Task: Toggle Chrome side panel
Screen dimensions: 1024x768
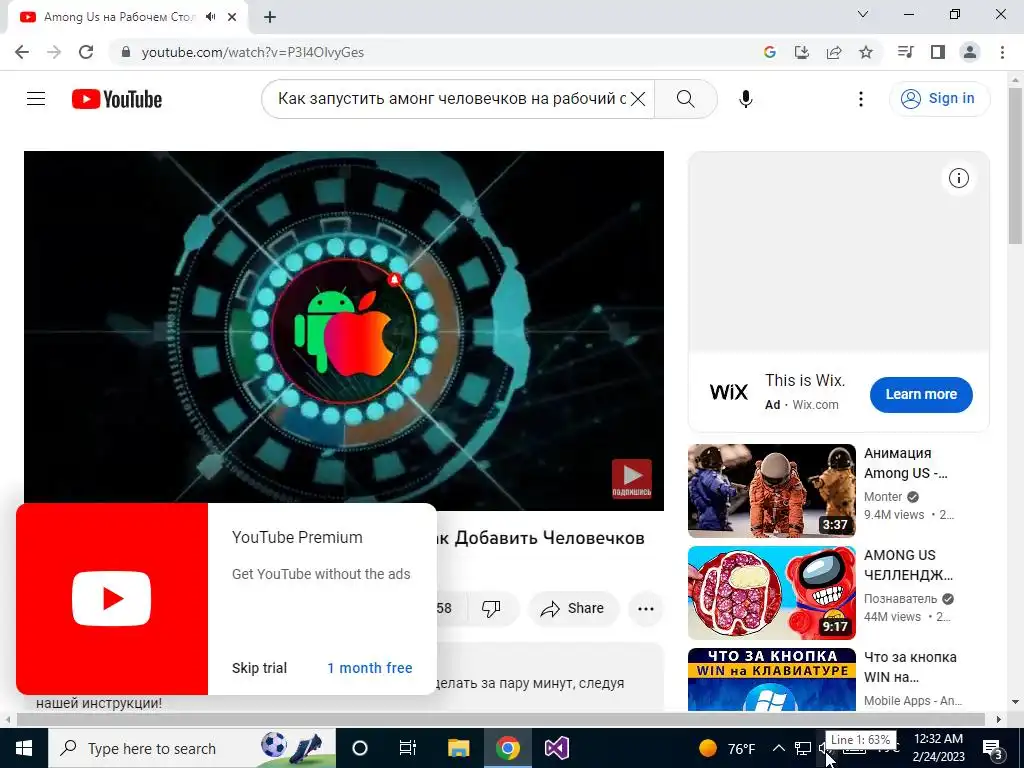Action: pyautogui.click(x=938, y=52)
